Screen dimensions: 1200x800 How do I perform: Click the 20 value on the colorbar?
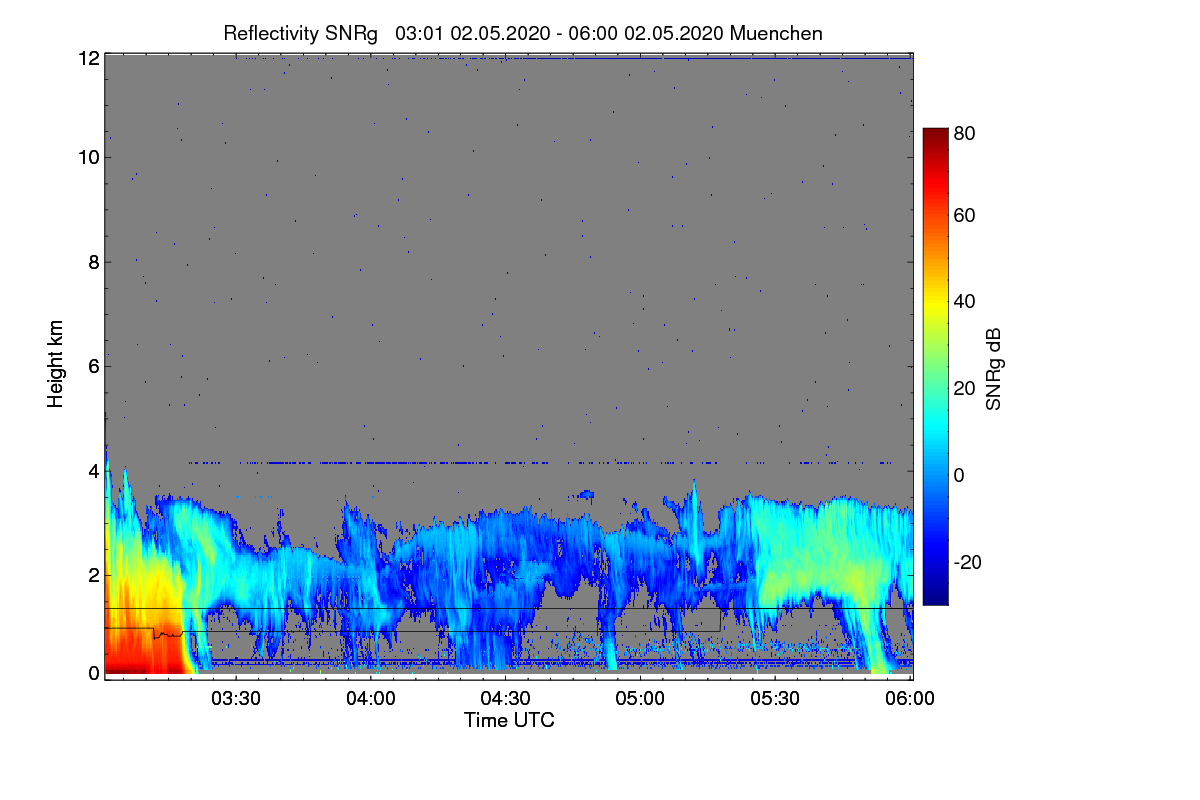(x=964, y=389)
